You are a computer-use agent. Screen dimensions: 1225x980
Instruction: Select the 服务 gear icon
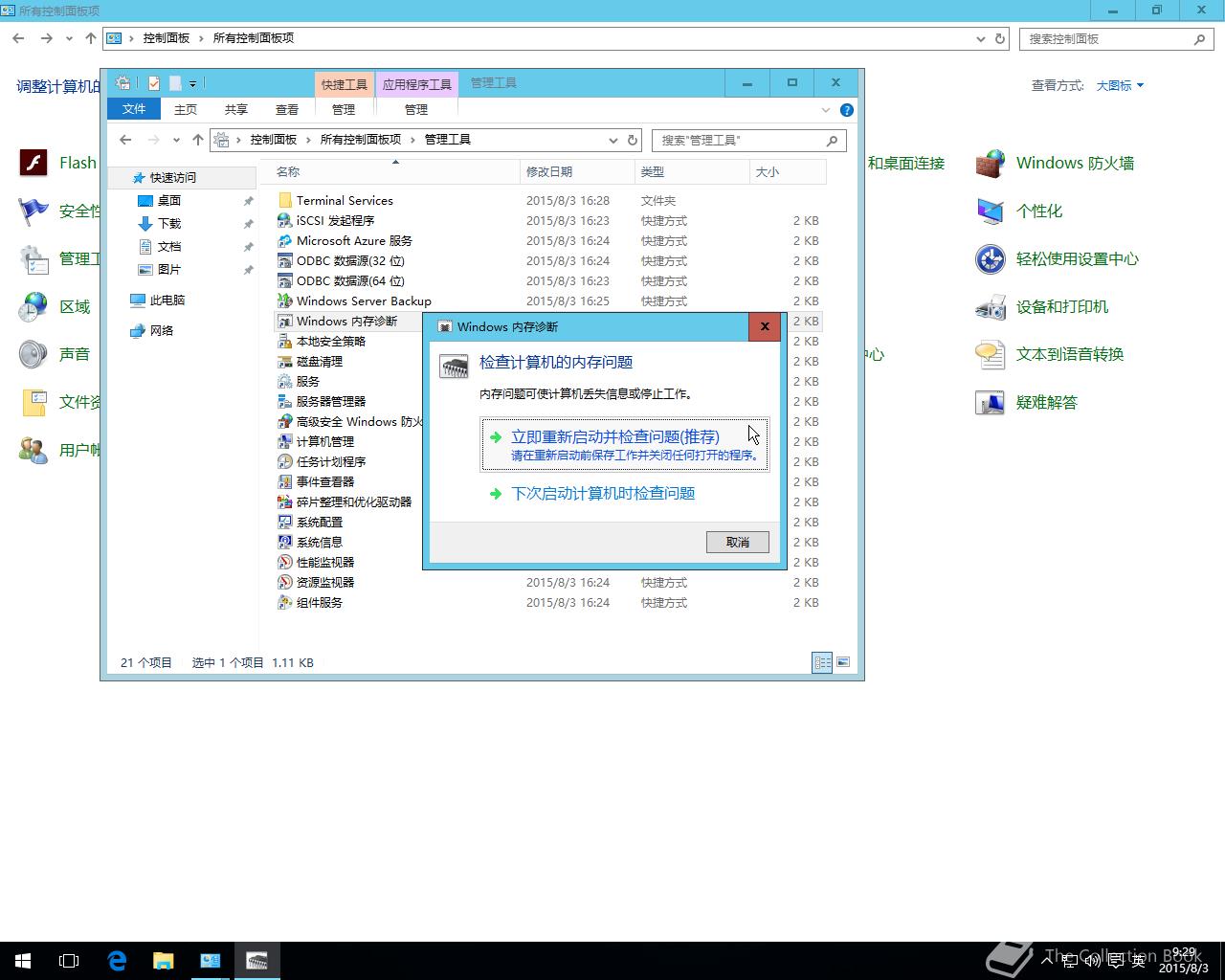pyautogui.click(x=284, y=381)
